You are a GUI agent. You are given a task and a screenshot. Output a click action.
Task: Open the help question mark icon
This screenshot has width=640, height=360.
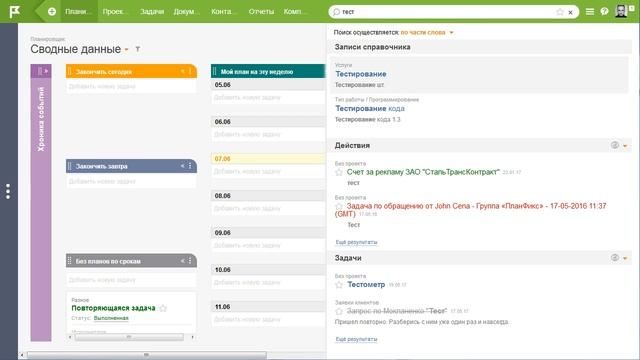[x=604, y=12]
